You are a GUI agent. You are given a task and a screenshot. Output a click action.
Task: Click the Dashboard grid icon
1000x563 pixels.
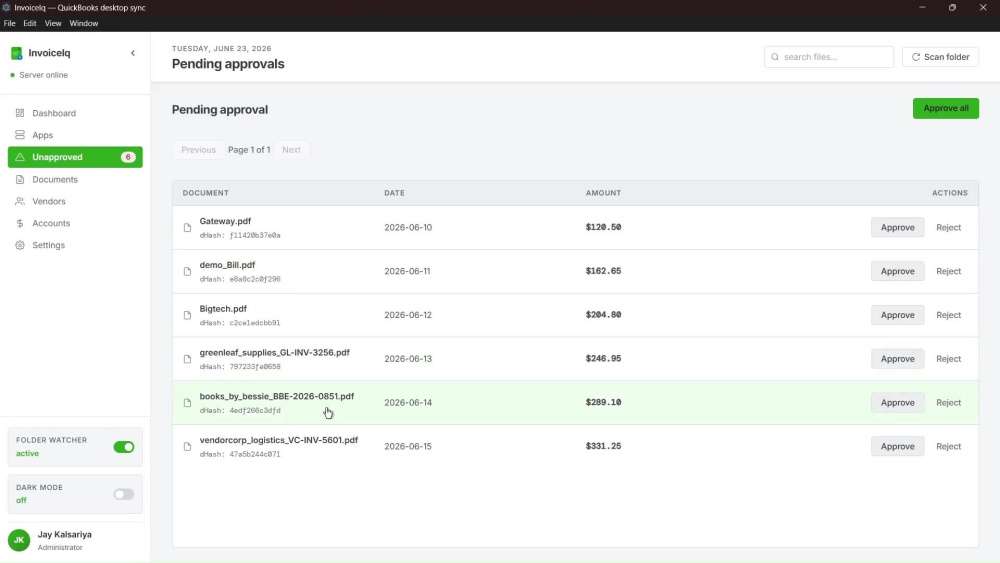click(x=20, y=113)
